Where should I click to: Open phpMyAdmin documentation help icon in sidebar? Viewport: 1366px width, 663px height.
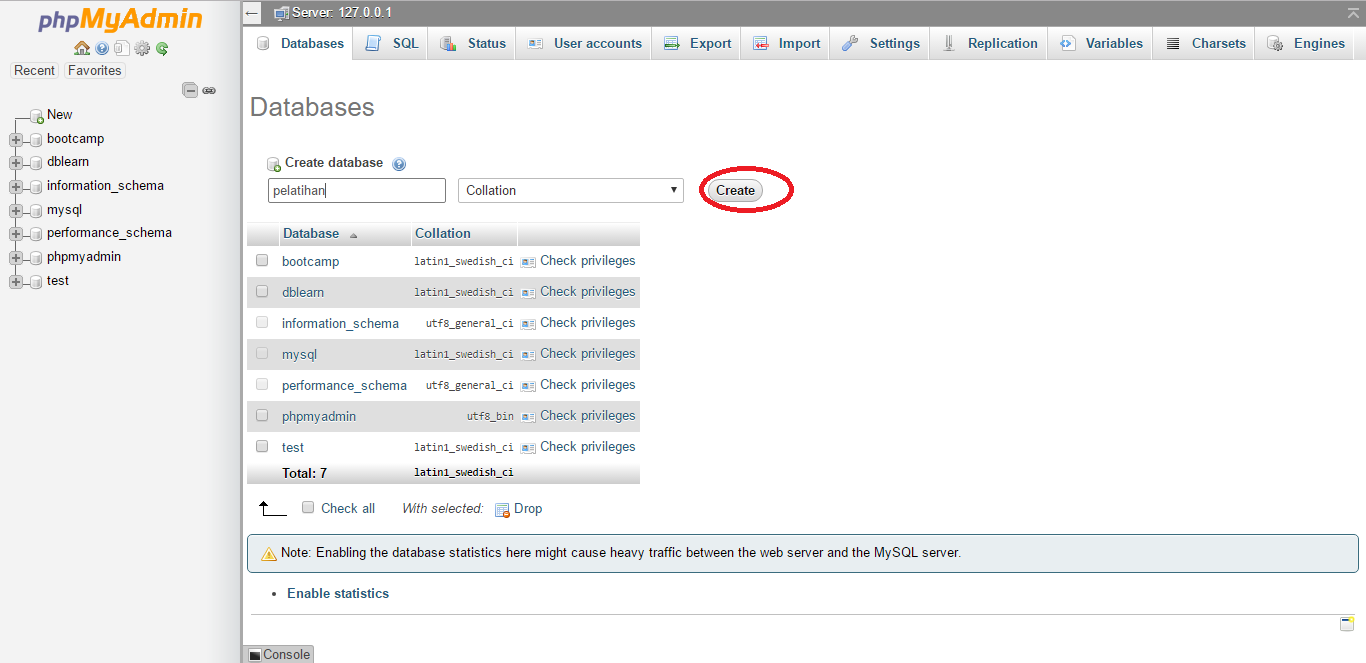[102, 48]
